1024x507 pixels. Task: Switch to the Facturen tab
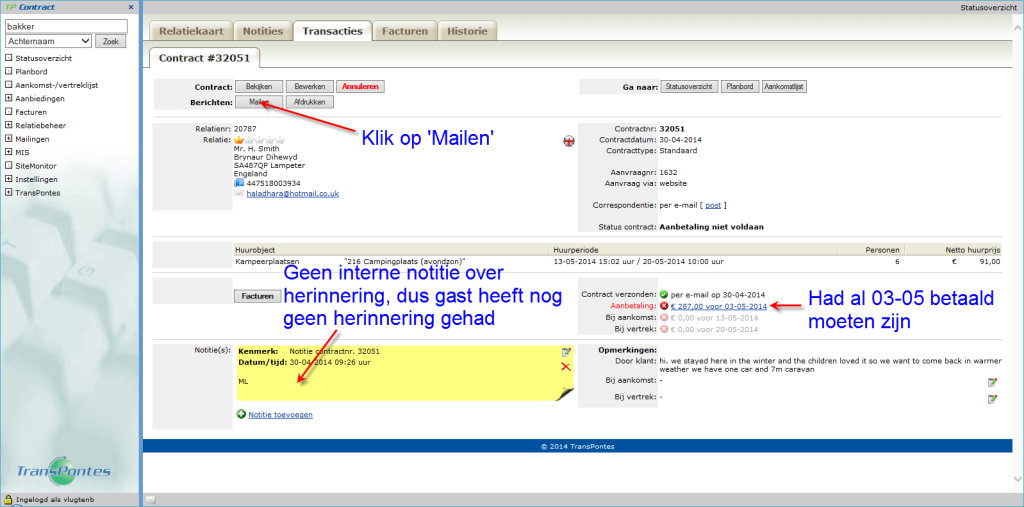click(406, 31)
